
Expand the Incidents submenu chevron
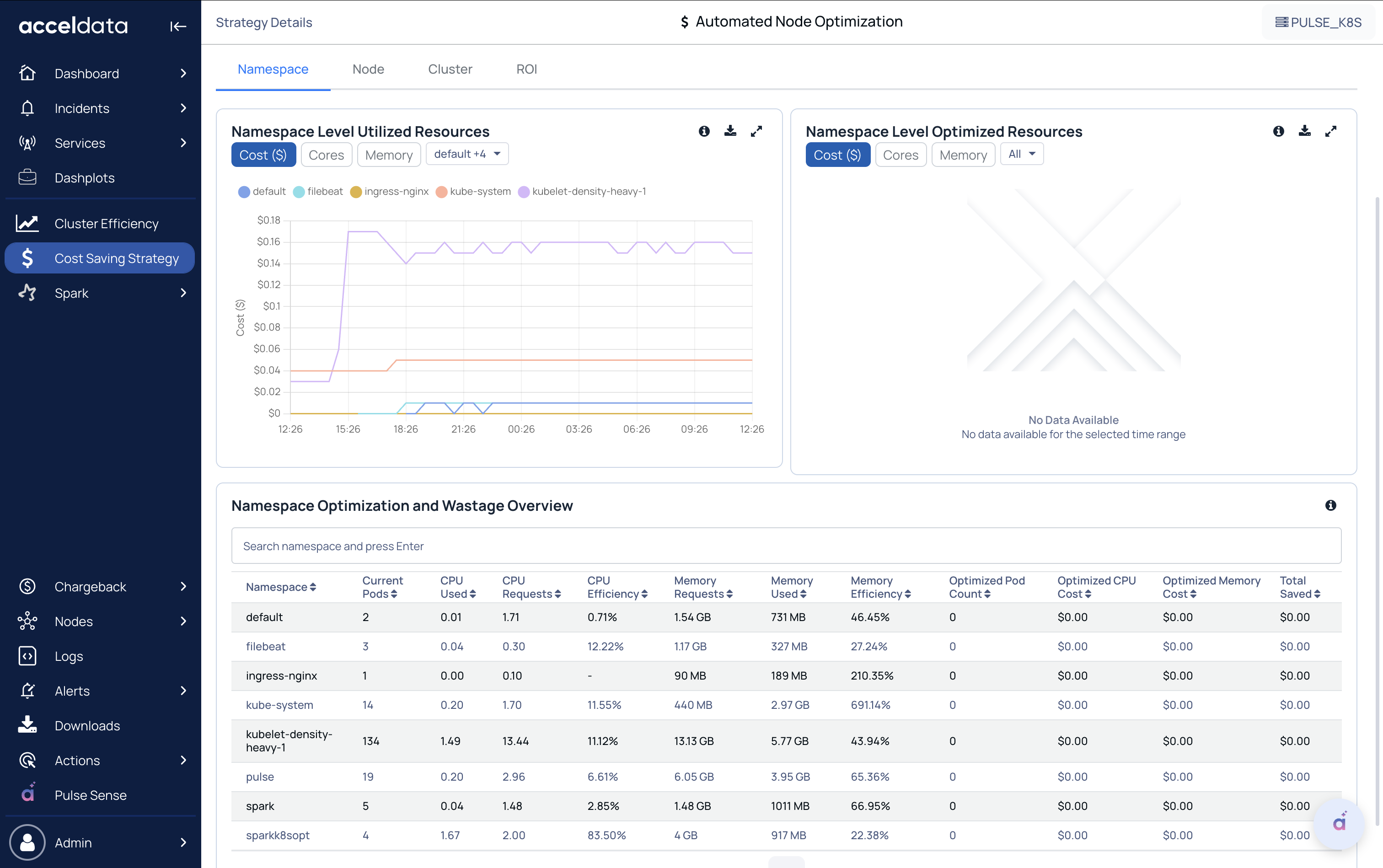point(183,108)
